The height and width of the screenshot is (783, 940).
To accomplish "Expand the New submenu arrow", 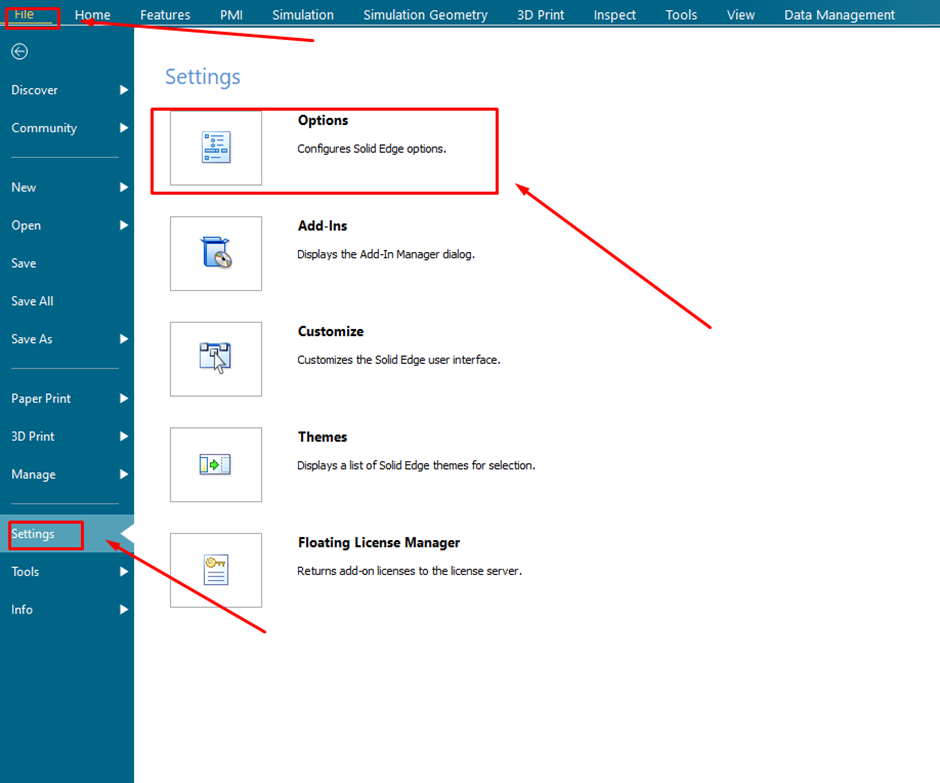I will click(123, 187).
